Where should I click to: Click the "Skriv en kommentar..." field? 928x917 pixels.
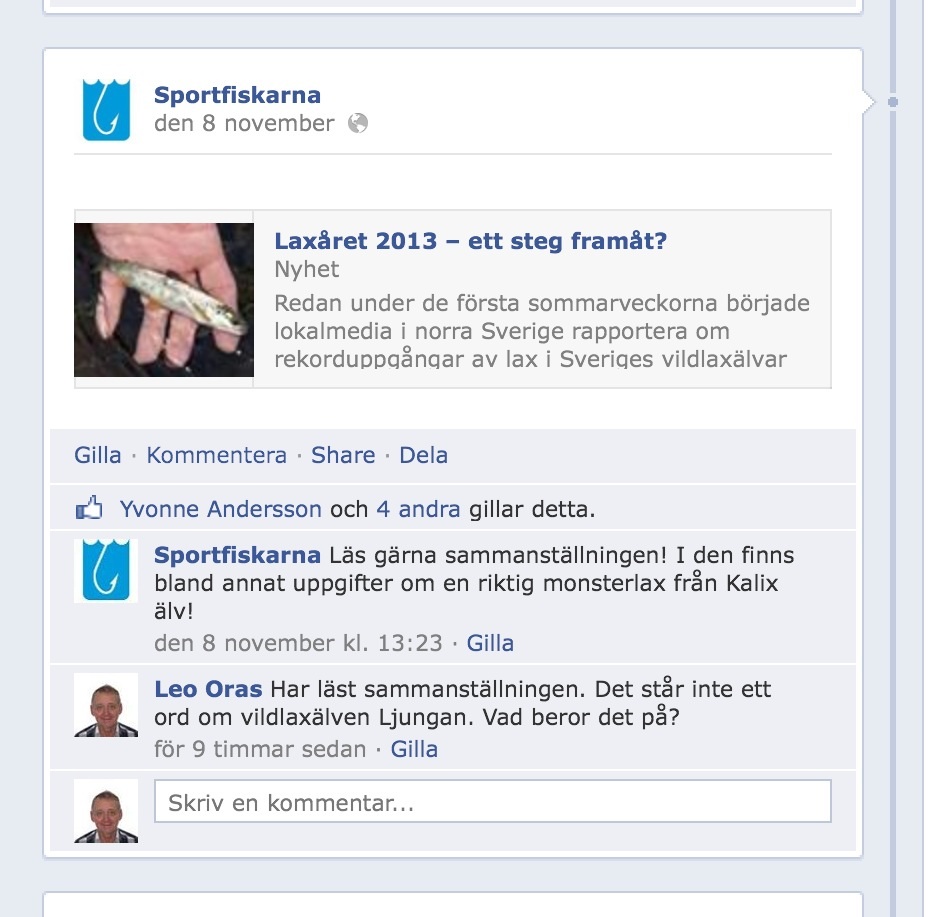493,802
